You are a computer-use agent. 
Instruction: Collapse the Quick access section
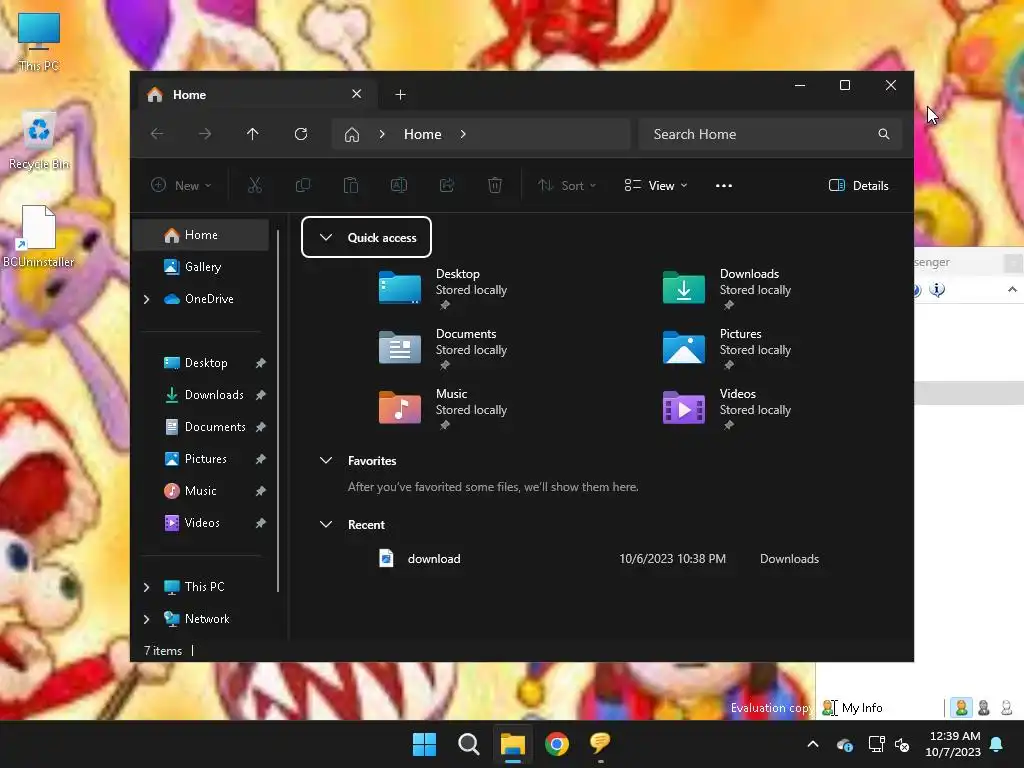pyautogui.click(x=326, y=238)
